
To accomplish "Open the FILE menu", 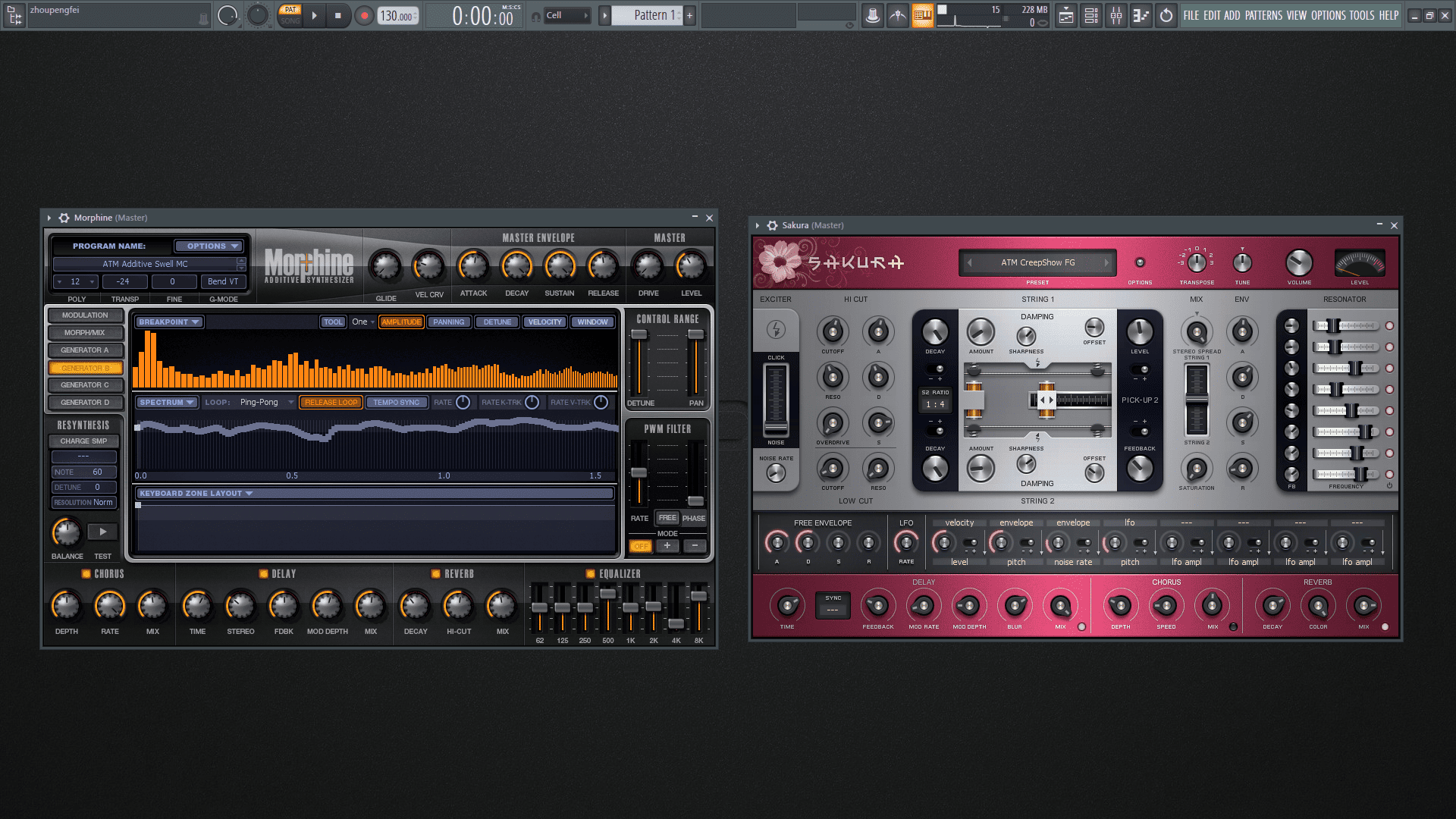I will point(1191,15).
